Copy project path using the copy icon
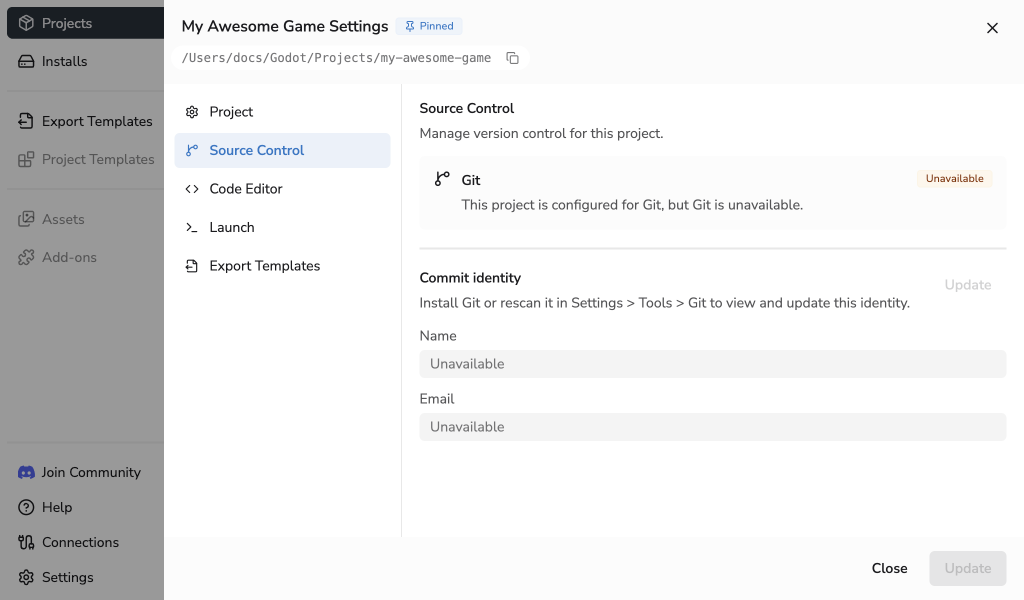 [513, 58]
